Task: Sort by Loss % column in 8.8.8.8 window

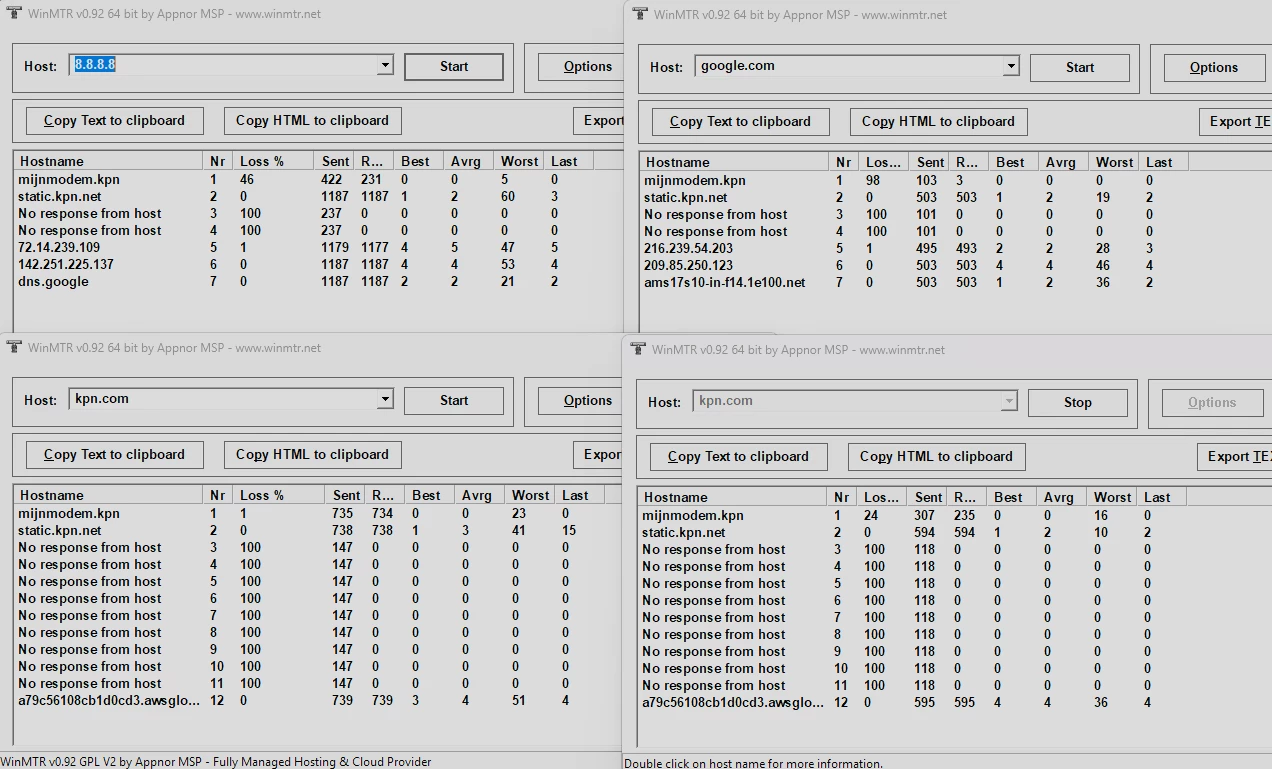Action: click(x=273, y=161)
